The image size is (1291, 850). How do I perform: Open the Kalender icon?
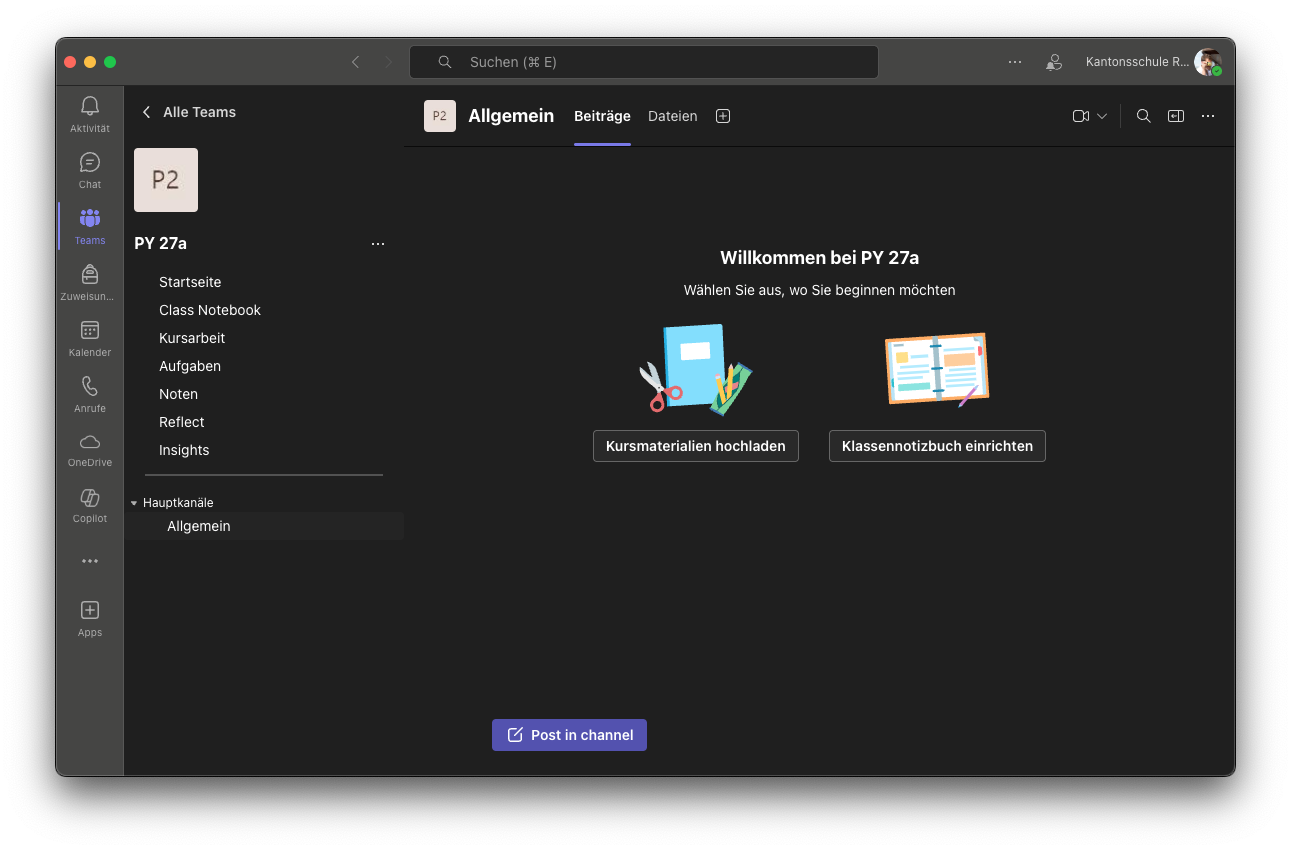[x=90, y=330]
